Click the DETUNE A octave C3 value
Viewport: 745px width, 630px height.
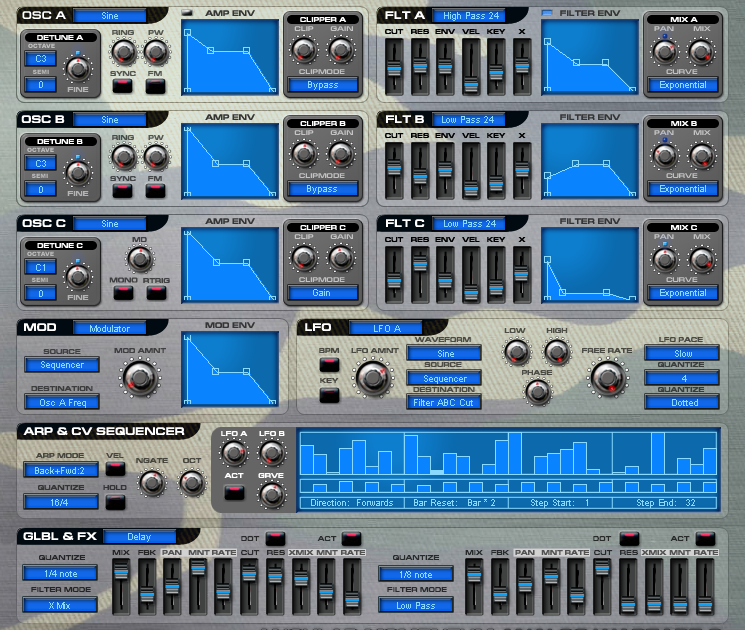(40, 58)
